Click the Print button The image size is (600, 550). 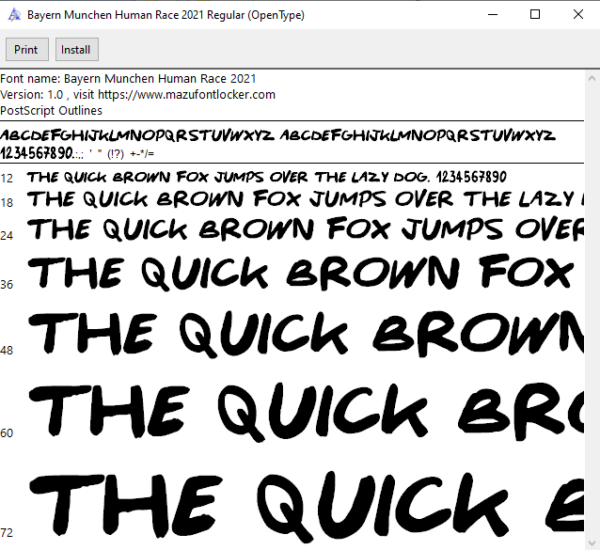[27, 49]
